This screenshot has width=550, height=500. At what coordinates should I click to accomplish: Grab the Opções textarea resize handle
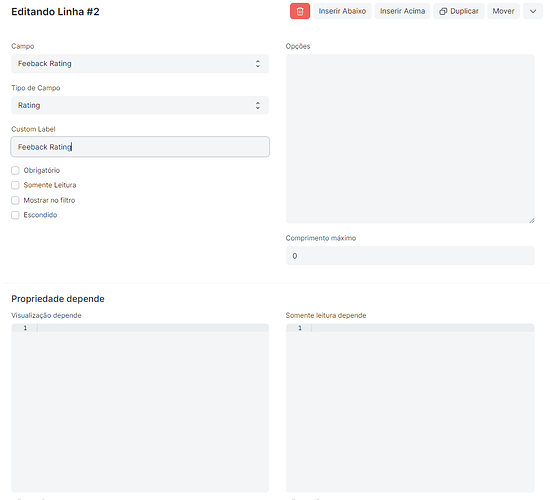[x=532, y=220]
